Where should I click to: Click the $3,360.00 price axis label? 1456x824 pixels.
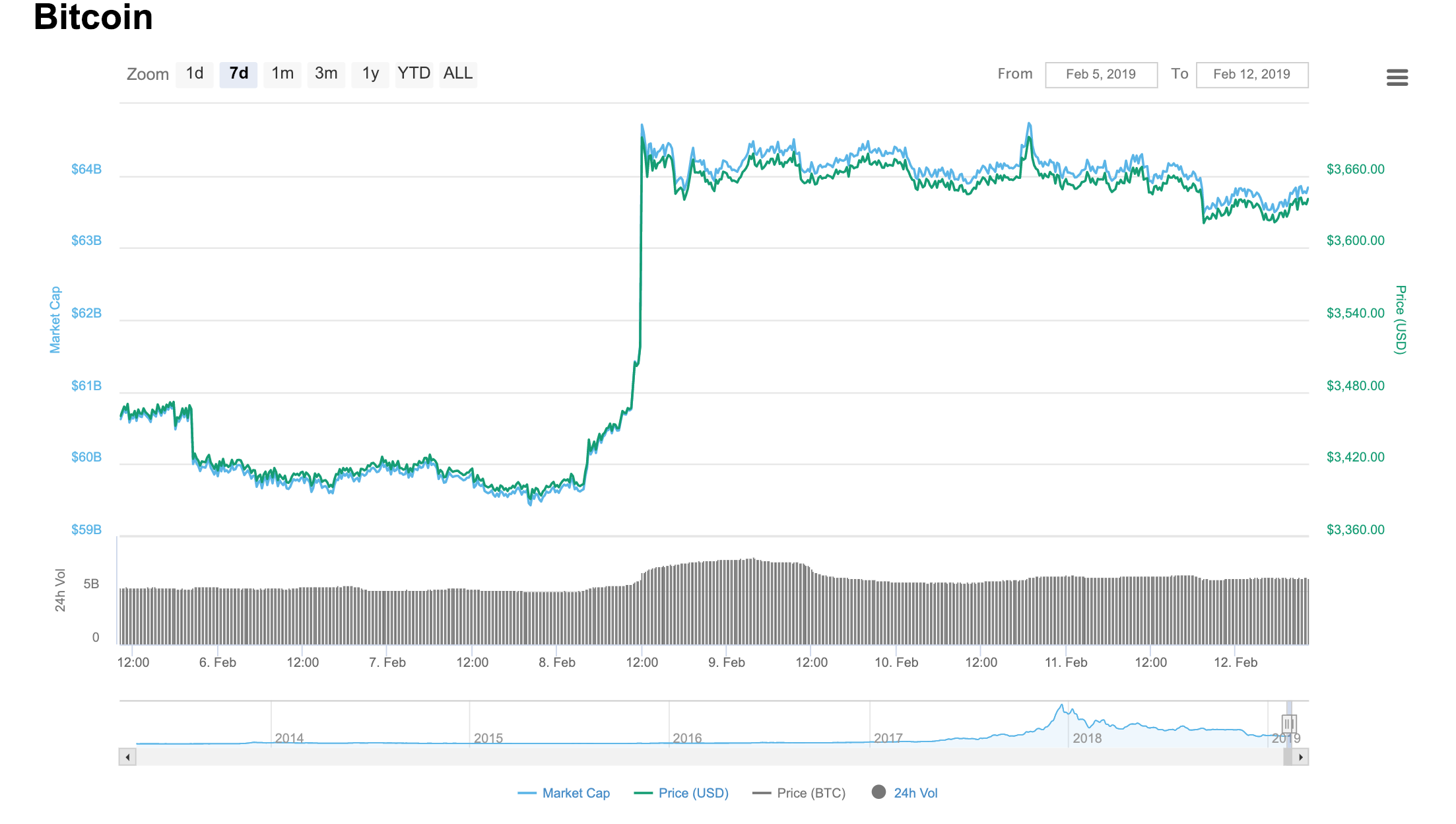pos(1356,530)
